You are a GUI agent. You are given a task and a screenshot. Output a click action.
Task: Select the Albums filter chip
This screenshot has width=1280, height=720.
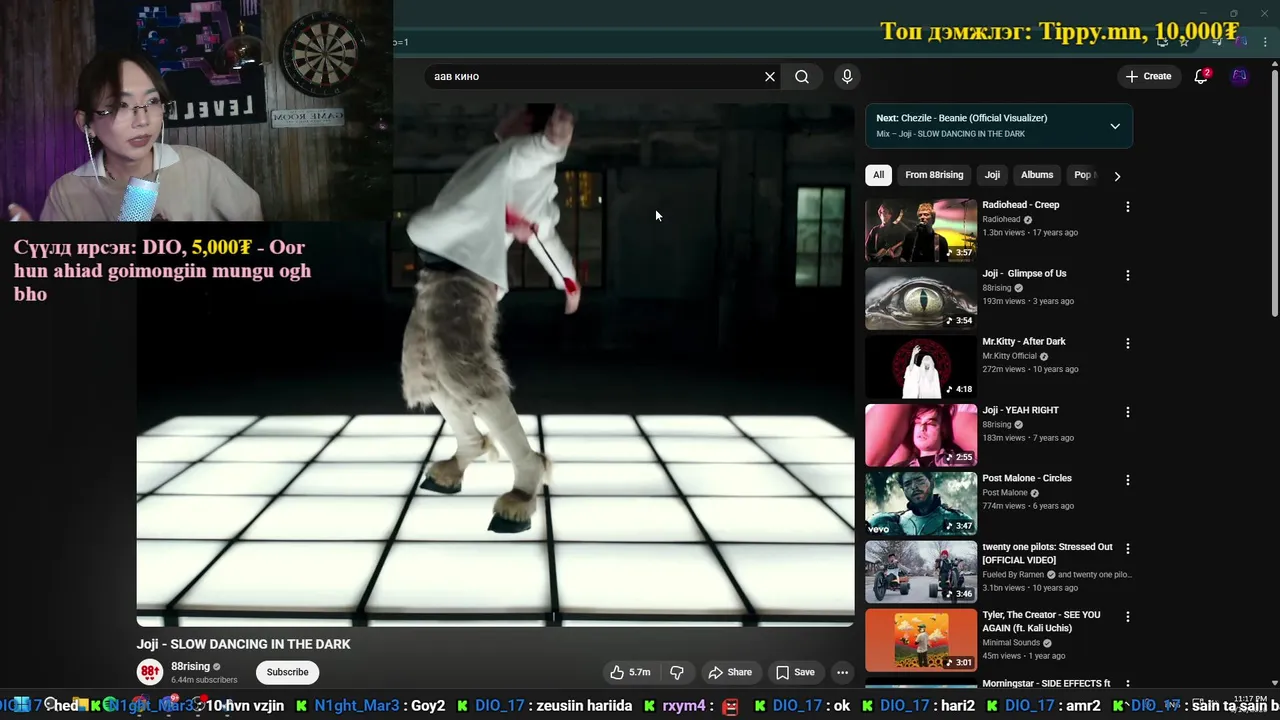pyautogui.click(x=1037, y=175)
